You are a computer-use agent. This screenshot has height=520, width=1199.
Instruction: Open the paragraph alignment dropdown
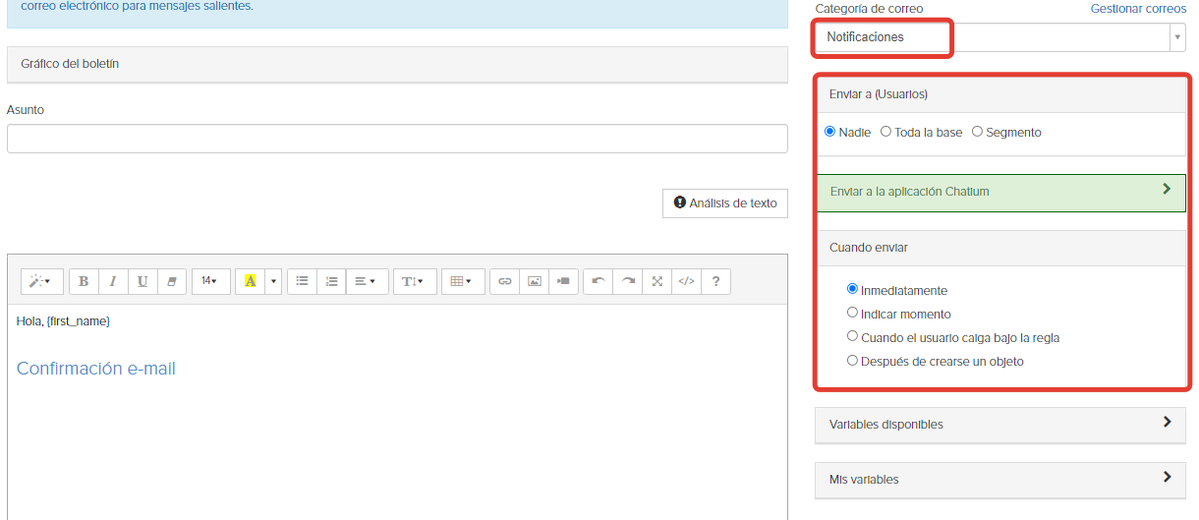pyautogui.click(x=367, y=281)
